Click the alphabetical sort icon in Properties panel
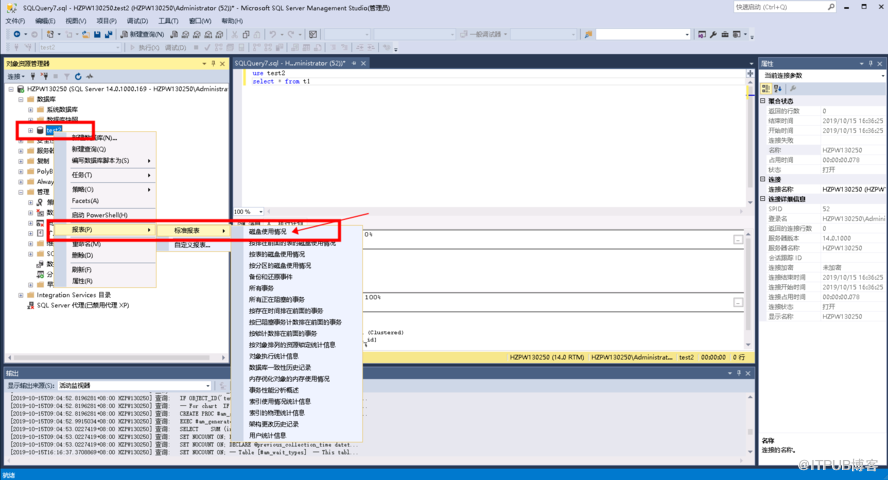 click(x=777, y=88)
